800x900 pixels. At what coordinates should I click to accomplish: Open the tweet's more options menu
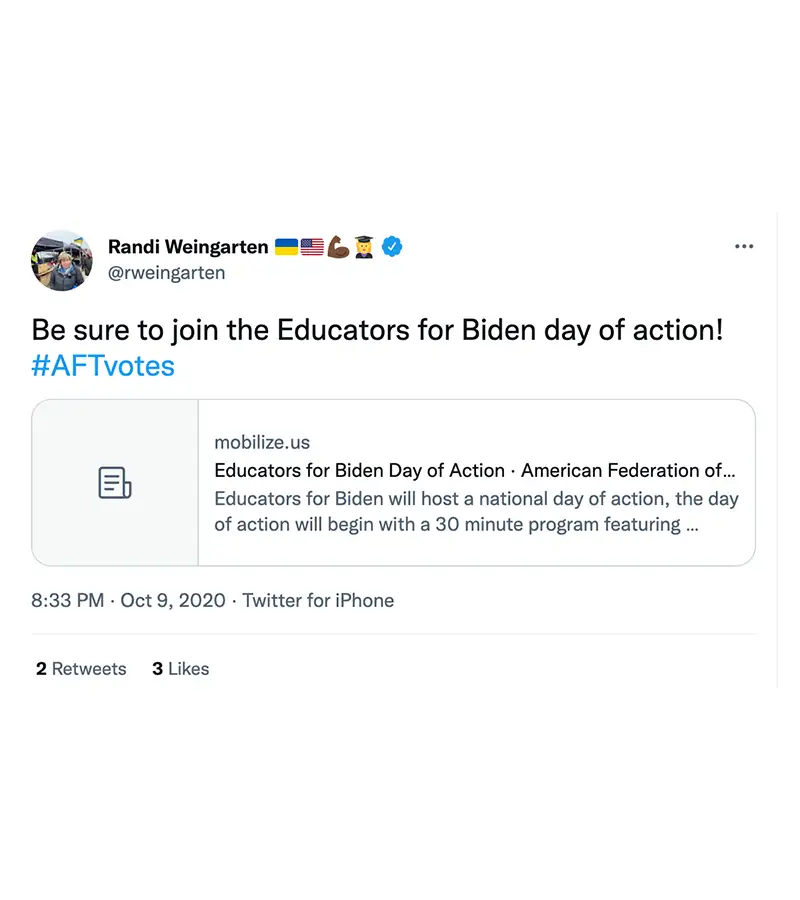[x=743, y=246]
